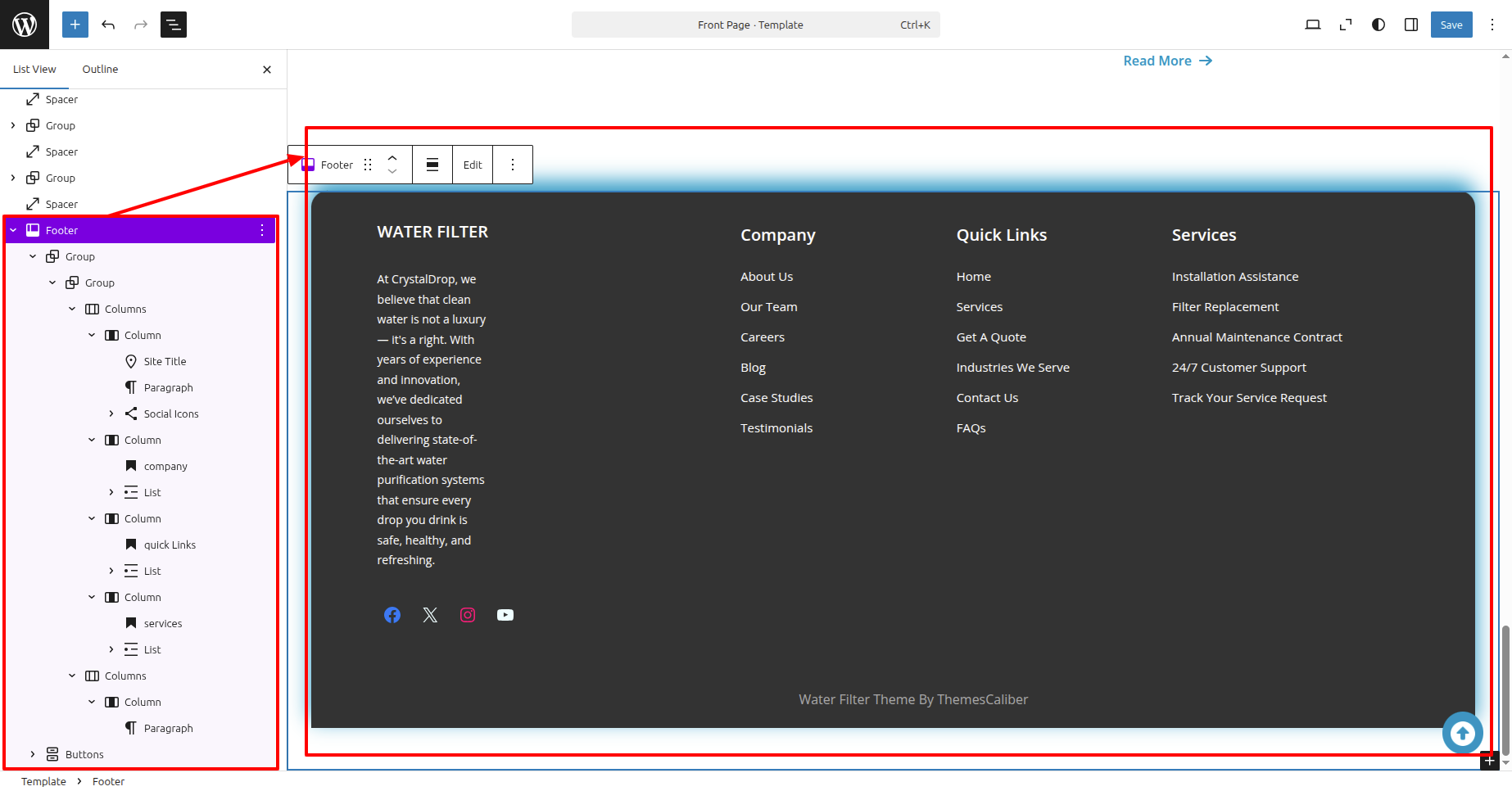Viewport: 1512px width, 791px height.
Task: Select the quick Links heading in list view
Action: 170,545
